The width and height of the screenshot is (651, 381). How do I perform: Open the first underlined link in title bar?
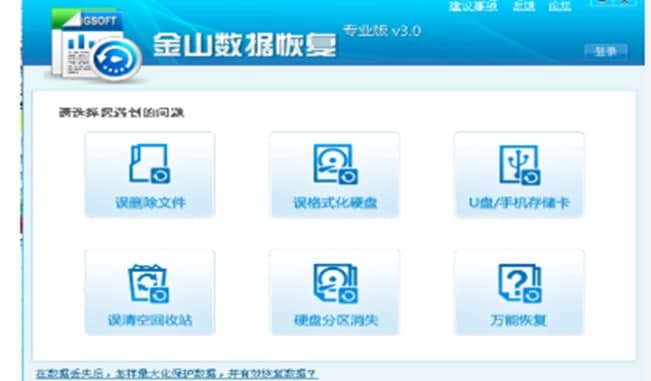473,6
